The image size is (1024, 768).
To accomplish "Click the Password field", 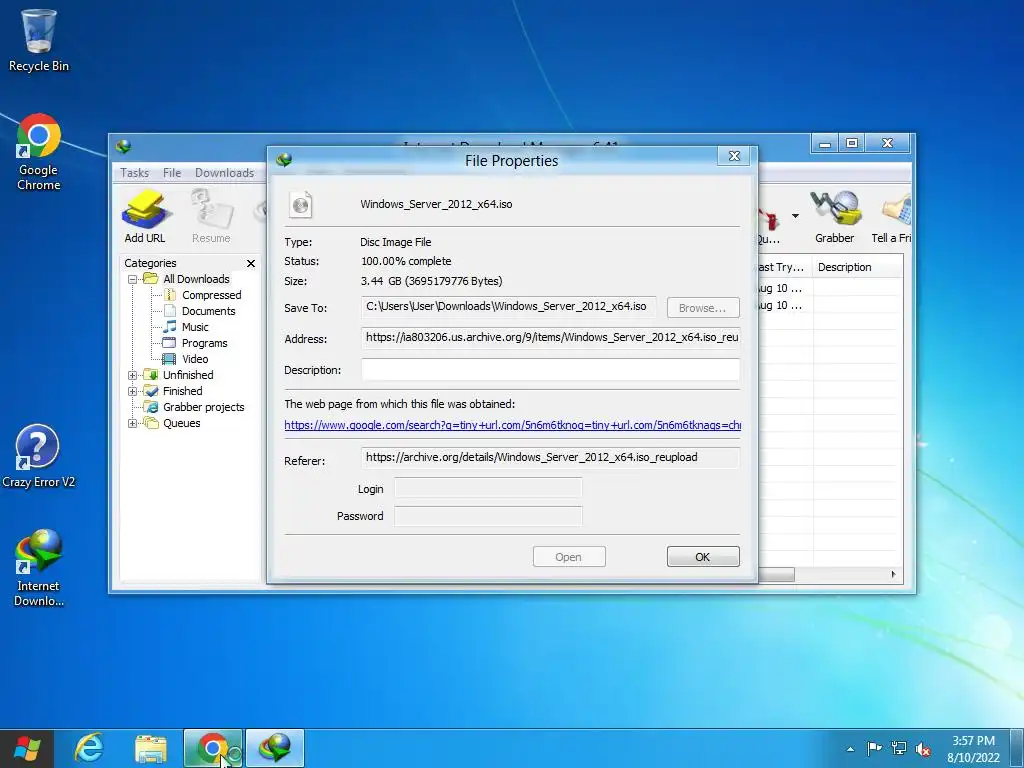I will [488, 516].
